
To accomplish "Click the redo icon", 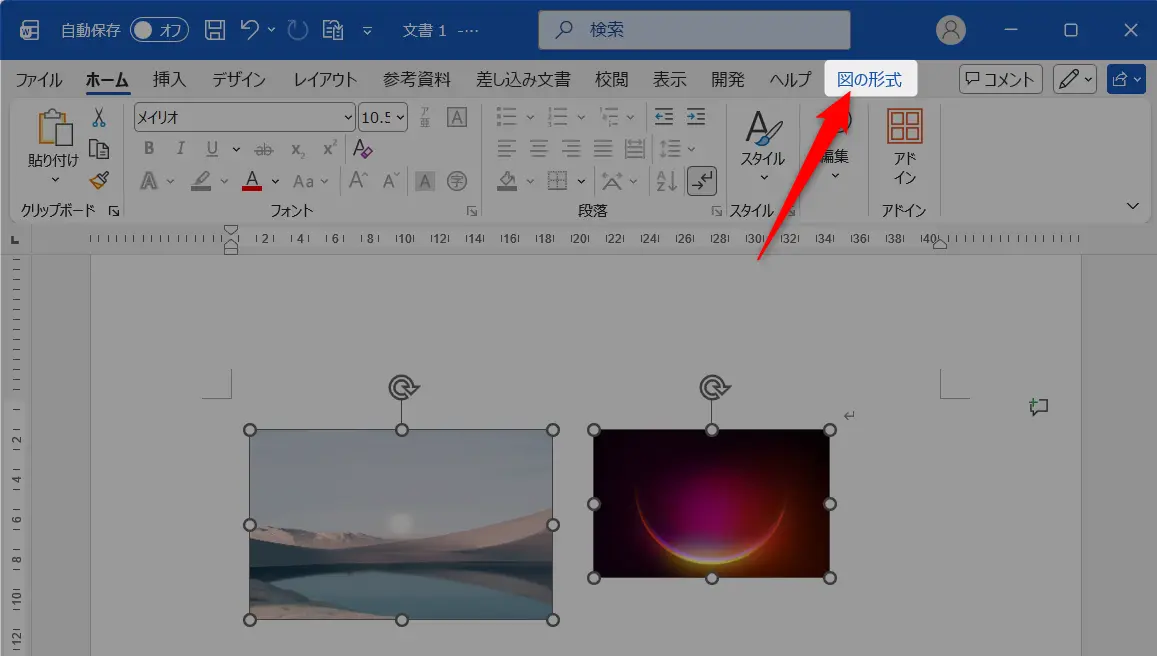I will (297, 30).
